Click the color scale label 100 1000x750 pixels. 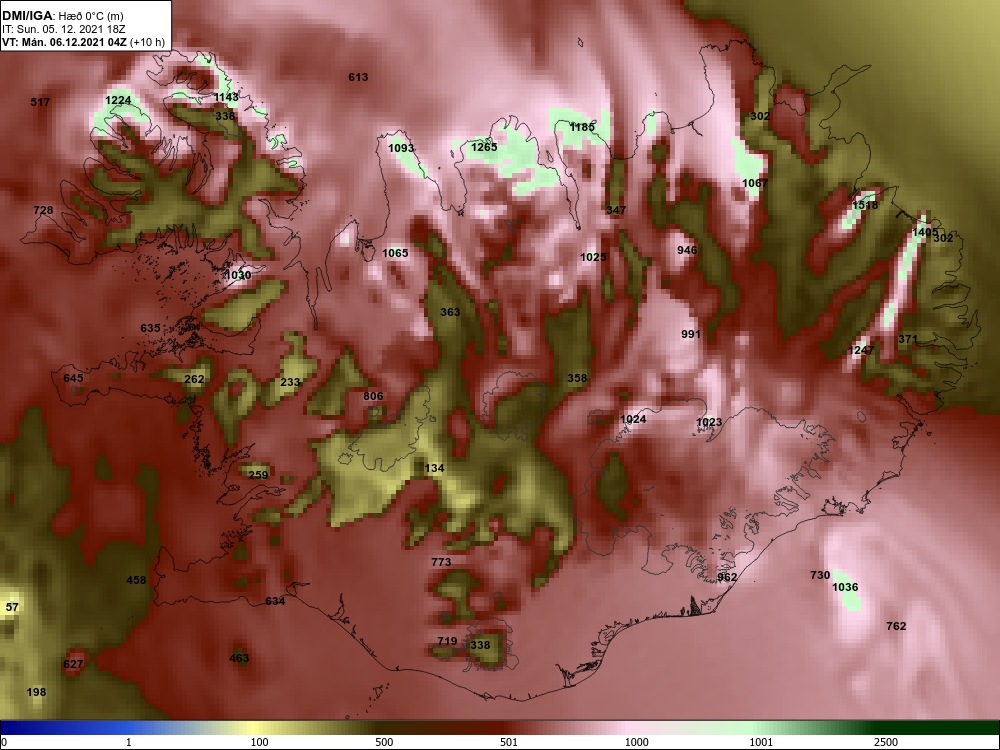click(x=260, y=742)
